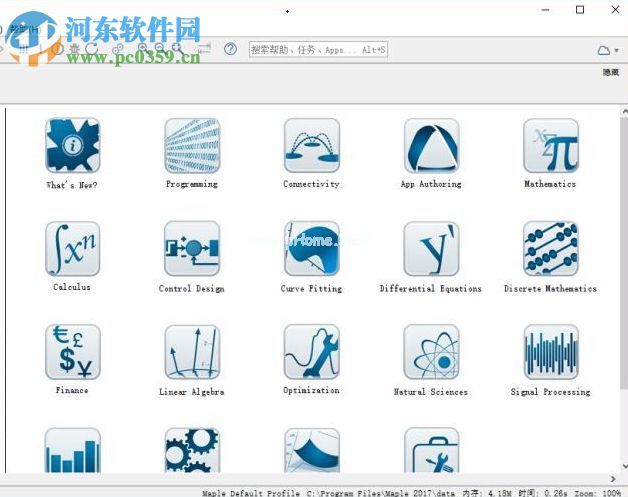
Task: Open the gears tile in bottom row
Action: pyautogui.click(x=192, y=450)
